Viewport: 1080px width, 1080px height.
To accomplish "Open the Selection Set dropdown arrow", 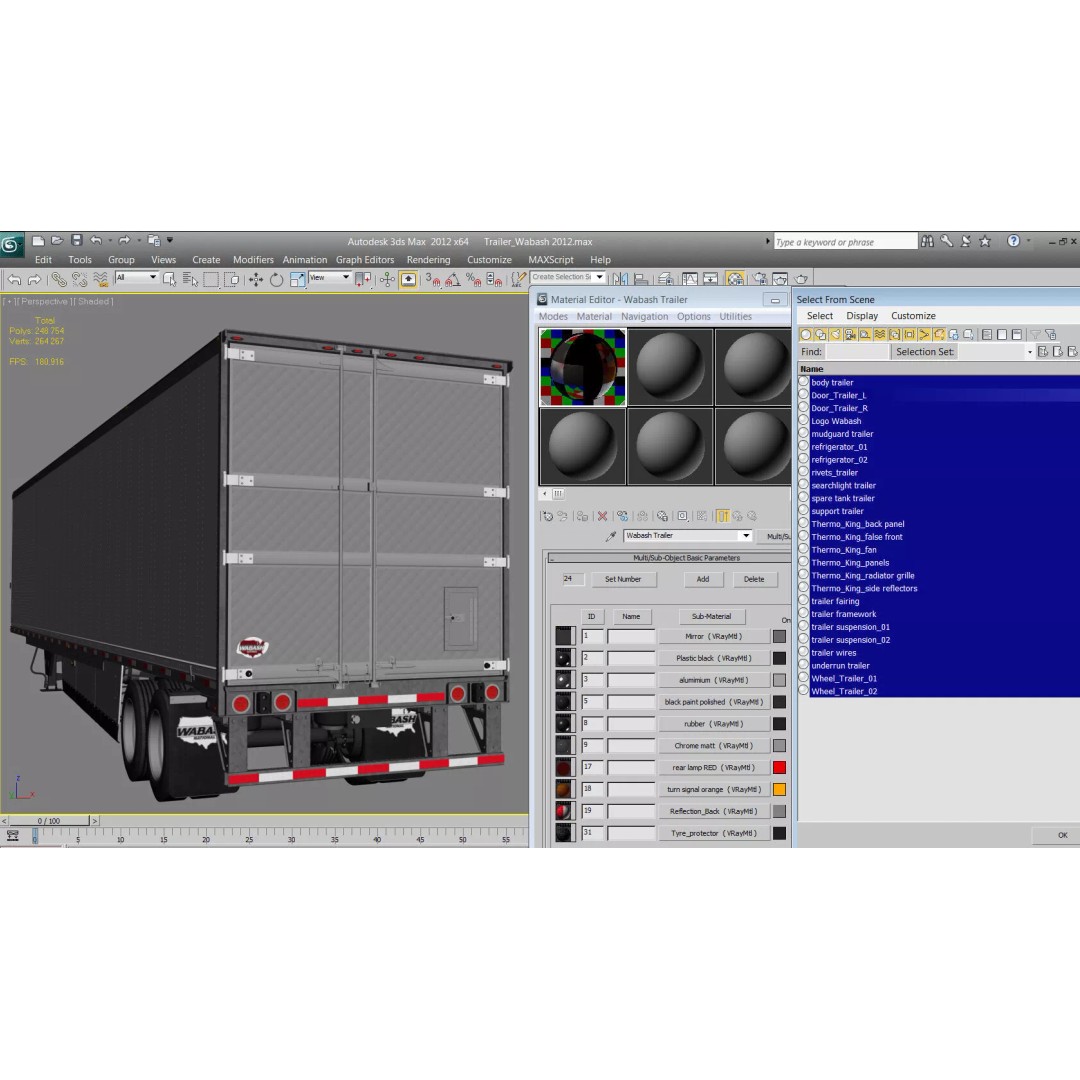I will [1030, 352].
